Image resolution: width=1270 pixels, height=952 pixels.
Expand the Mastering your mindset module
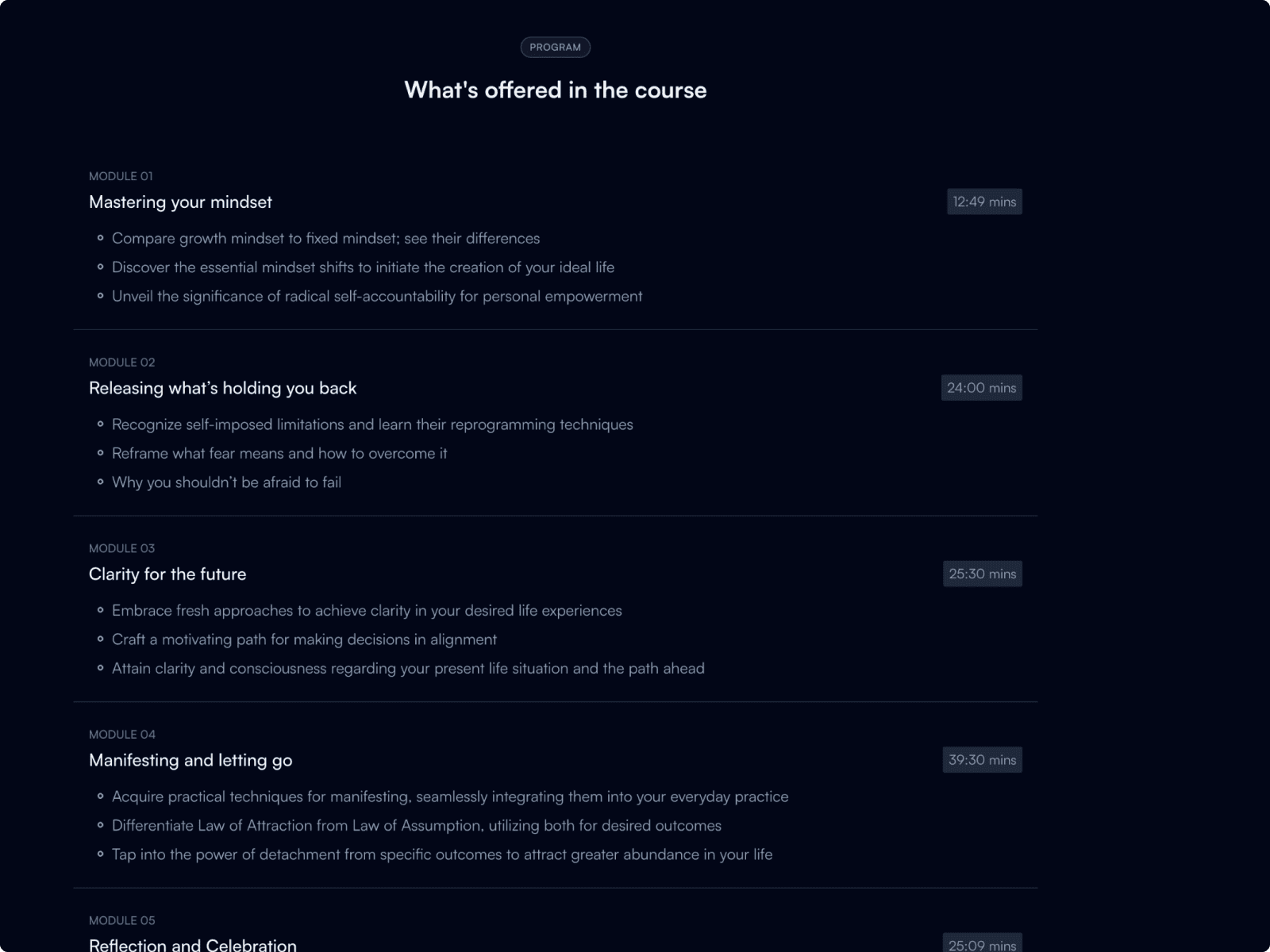tap(180, 202)
